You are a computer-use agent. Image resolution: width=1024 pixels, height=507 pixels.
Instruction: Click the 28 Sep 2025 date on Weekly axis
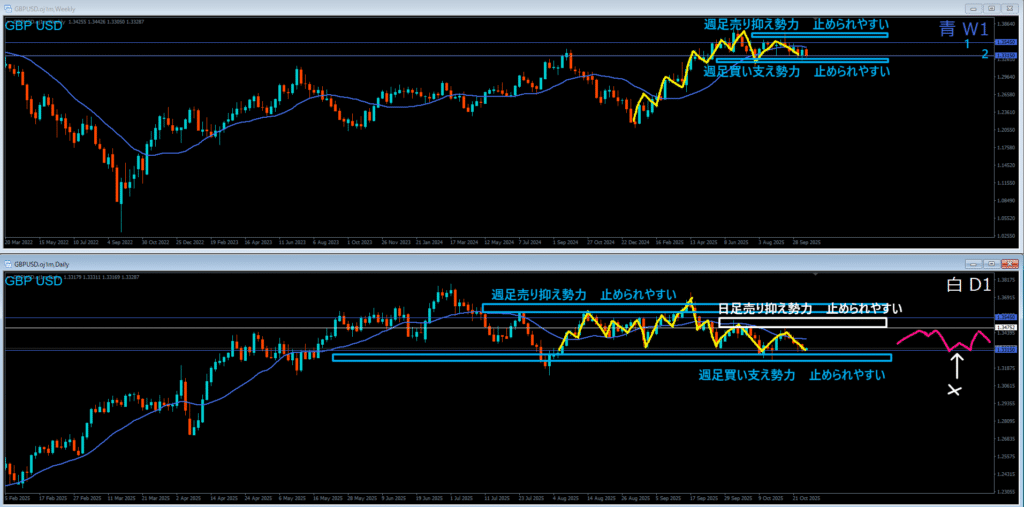click(x=807, y=242)
